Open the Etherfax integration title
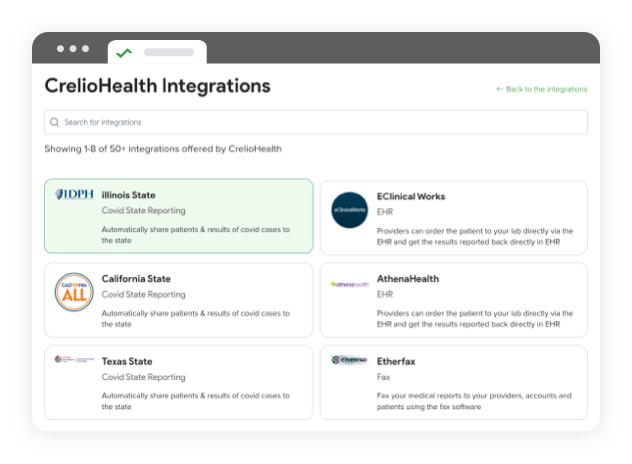 pyautogui.click(x=397, y=361)
